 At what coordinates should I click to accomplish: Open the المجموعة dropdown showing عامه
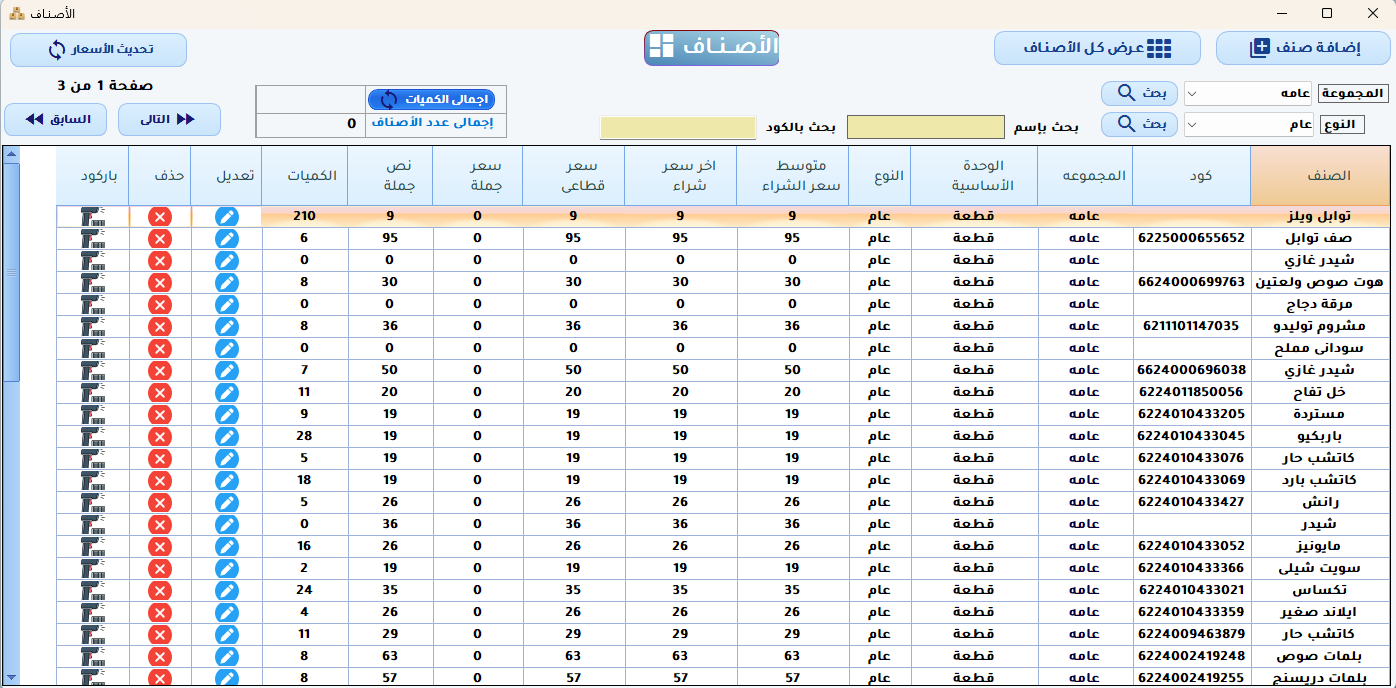pos(1248,94)
